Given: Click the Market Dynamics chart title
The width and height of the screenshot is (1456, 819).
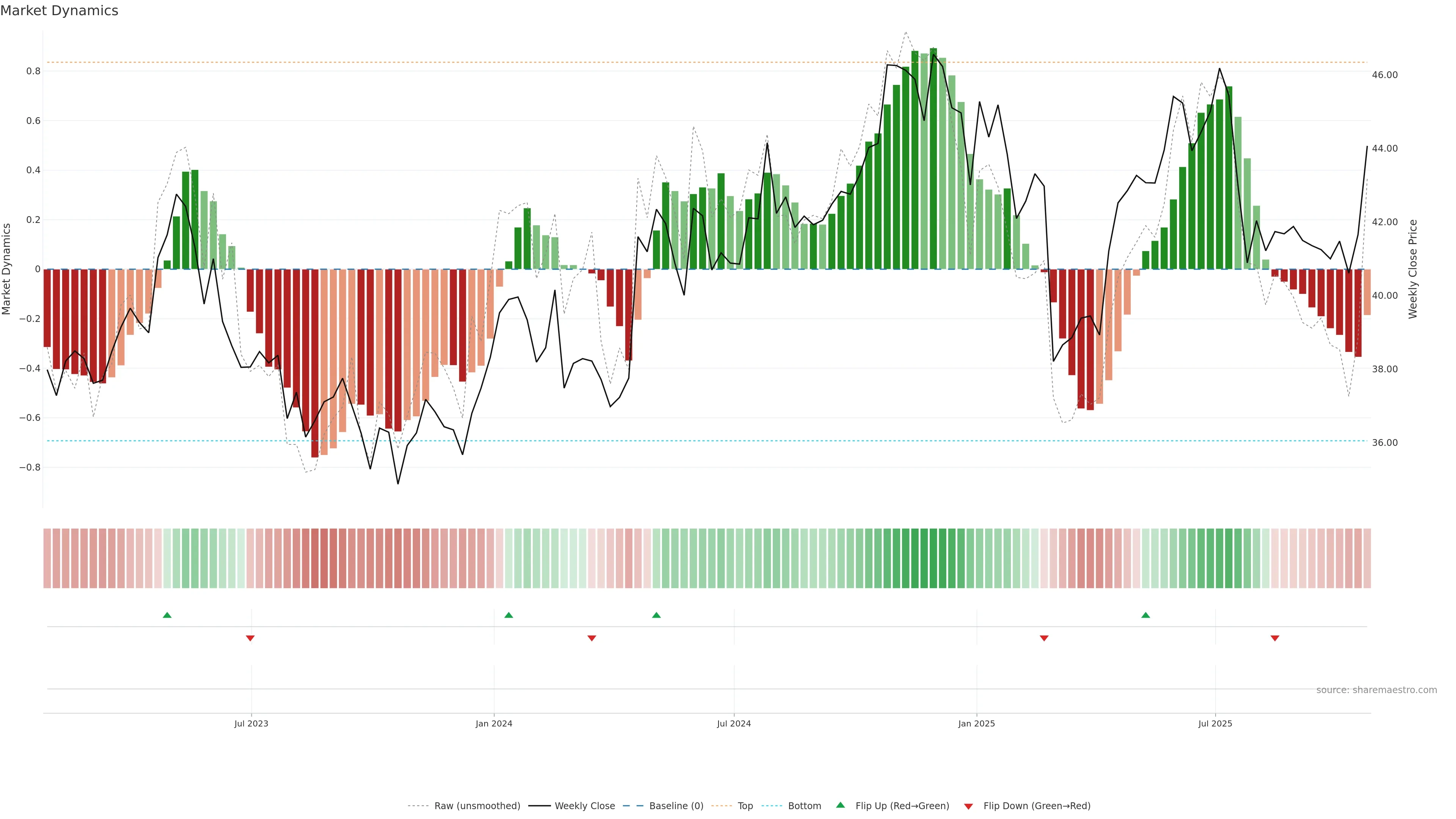Looking at the screenshot, I should click(60, 11).
